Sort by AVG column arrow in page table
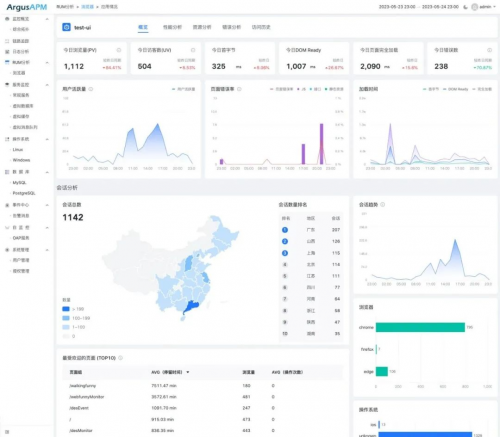Viewport: 500px width, 437px height. point(188,372)
